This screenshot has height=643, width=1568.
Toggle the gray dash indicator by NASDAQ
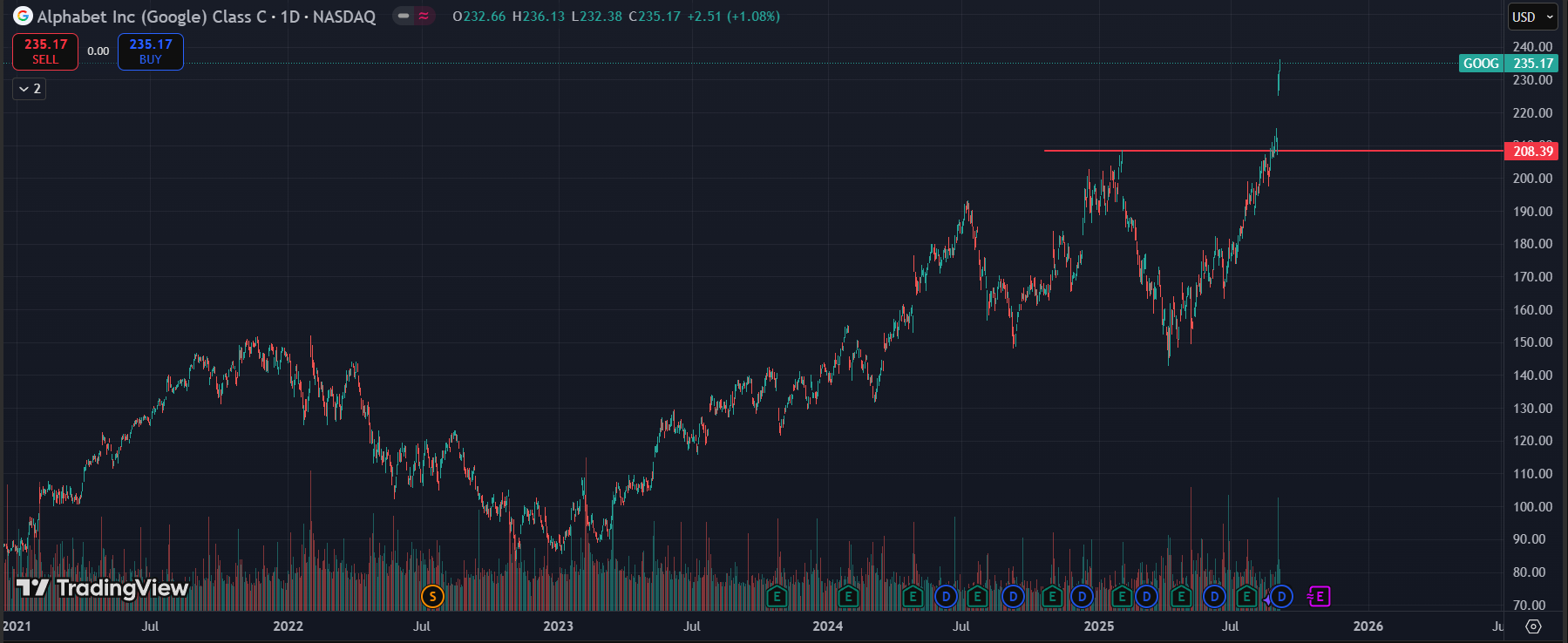click(404, 16)
